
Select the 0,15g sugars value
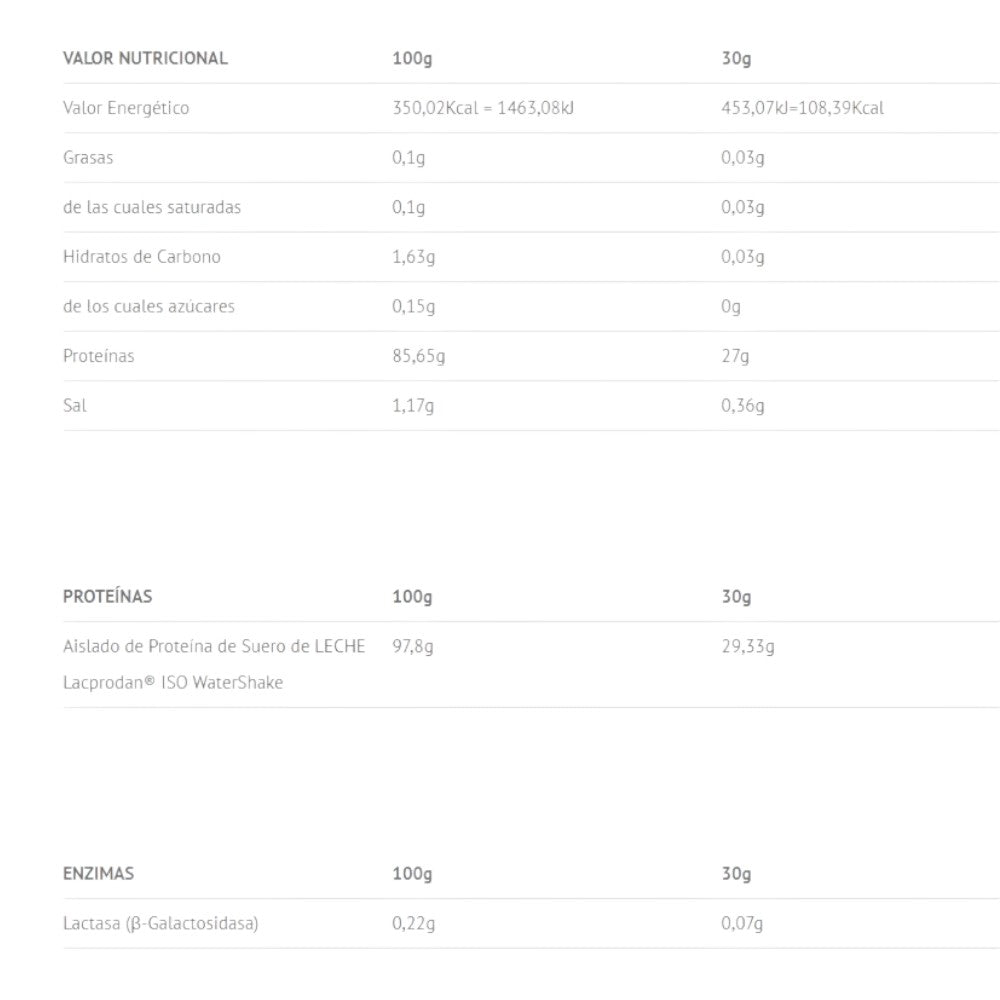point(413,306)
